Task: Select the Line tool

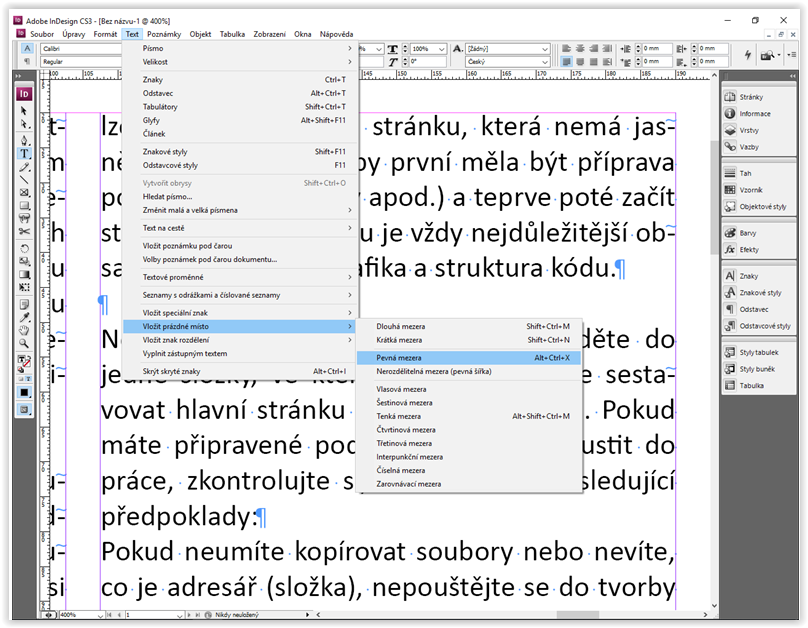Action: [24, 180]
